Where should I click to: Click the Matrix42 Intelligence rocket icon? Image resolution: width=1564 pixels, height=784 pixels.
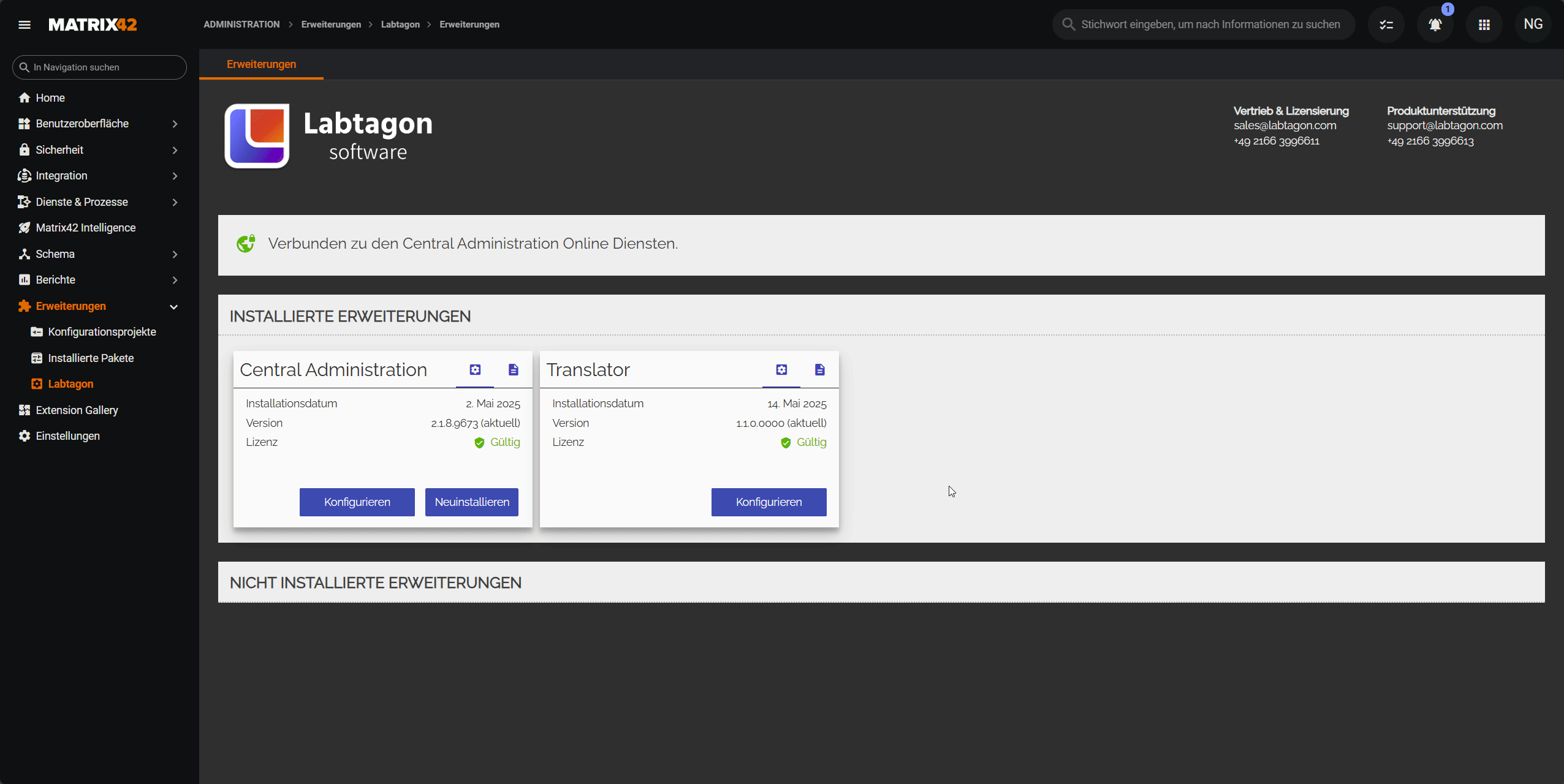pos(25,228)
